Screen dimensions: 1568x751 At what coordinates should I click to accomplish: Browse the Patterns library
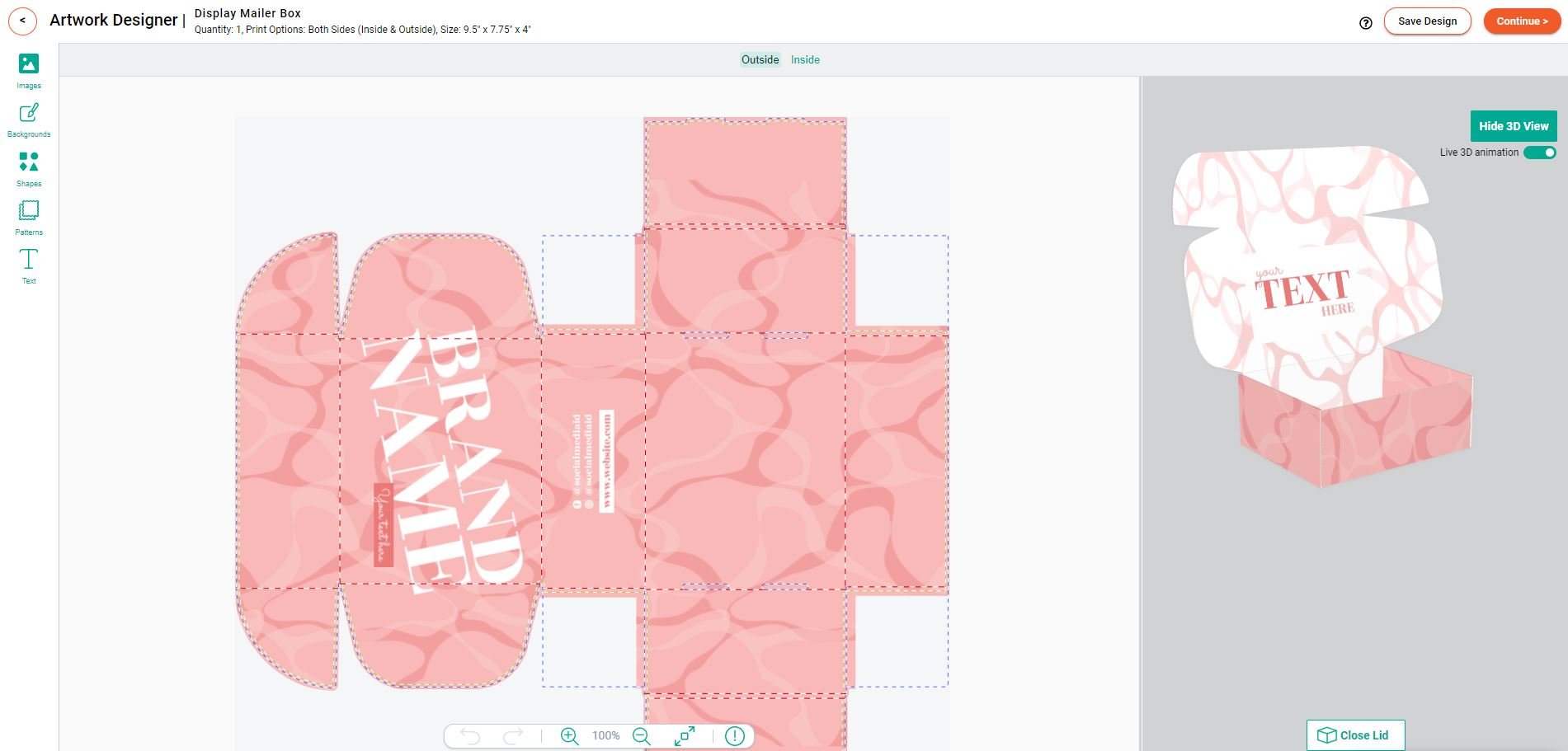(x=28, y=216)
